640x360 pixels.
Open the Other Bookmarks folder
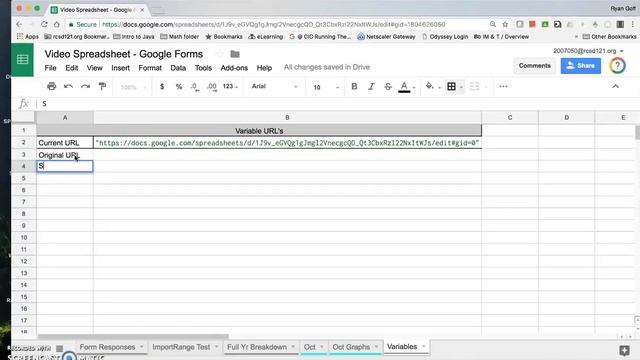click(609, 37)
